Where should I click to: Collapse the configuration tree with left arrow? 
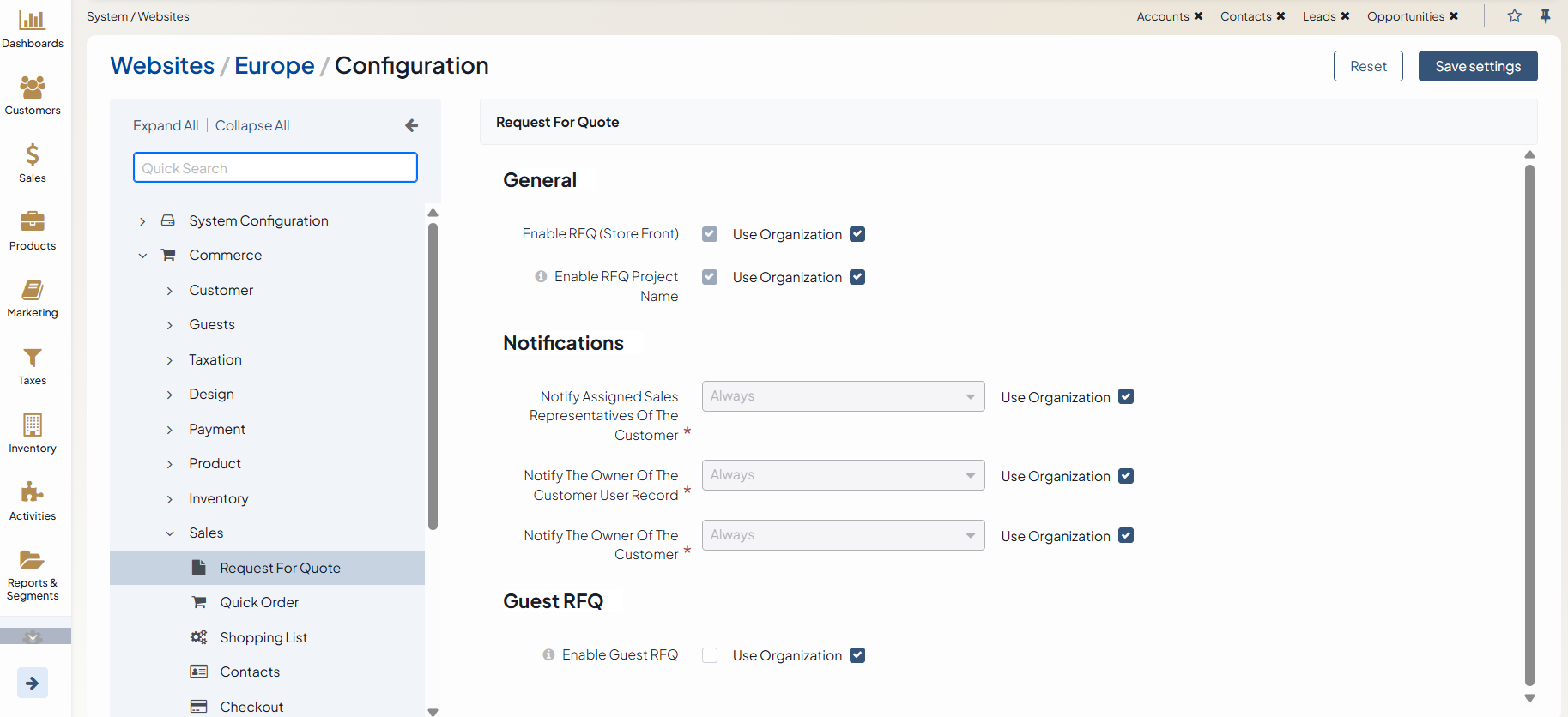pos(412,125)
